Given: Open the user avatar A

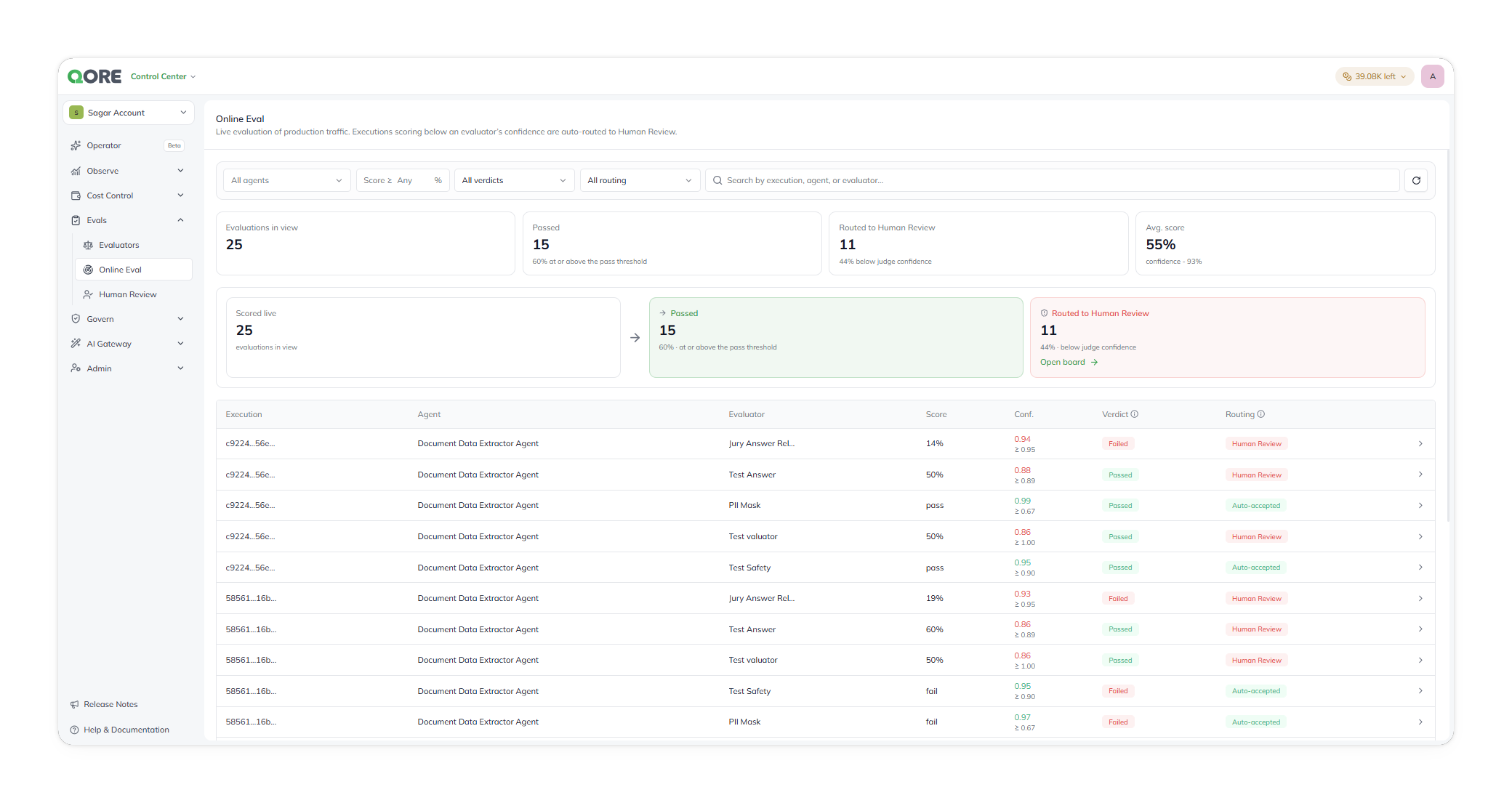Looking at the screenshot, I should click(x=1432, y=76).
